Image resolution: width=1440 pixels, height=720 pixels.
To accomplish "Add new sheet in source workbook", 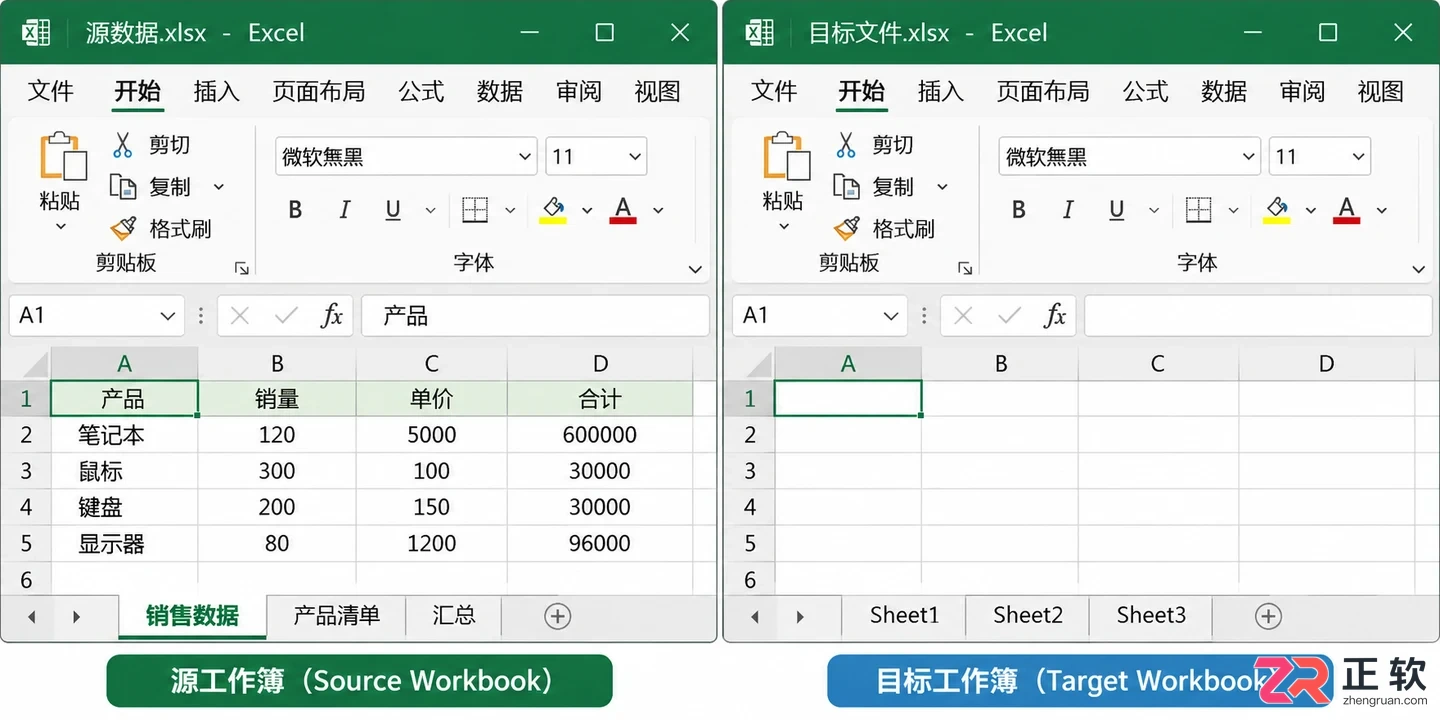I will coord(558,616).
